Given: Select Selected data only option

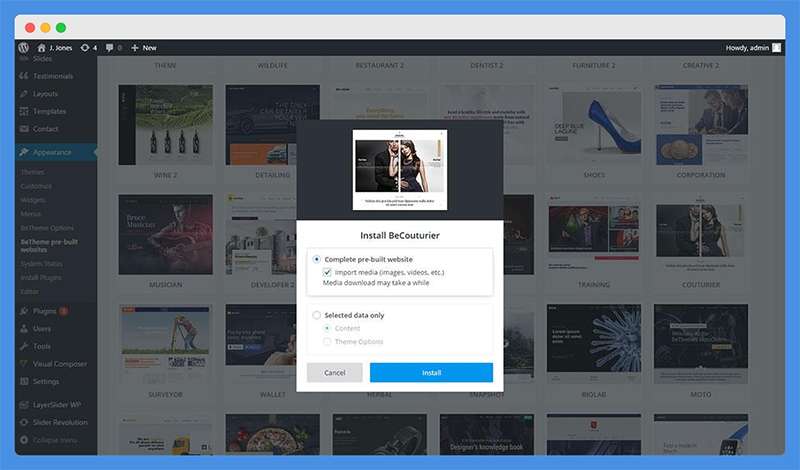Looking at the screenshot, I should pyautogui.click(x=316, y=315).
